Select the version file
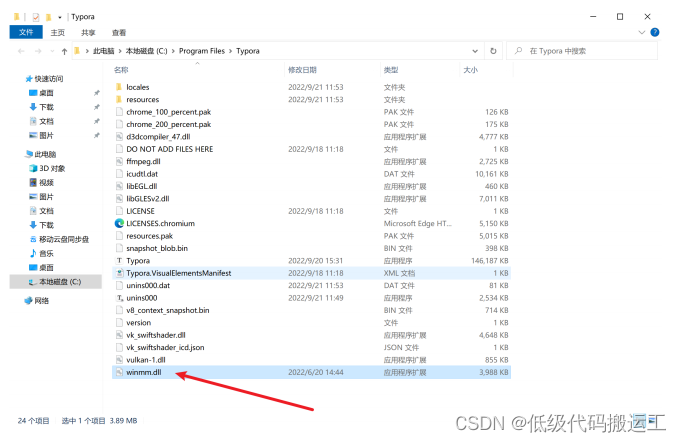 pyautogui.click(x=139, y=323)
